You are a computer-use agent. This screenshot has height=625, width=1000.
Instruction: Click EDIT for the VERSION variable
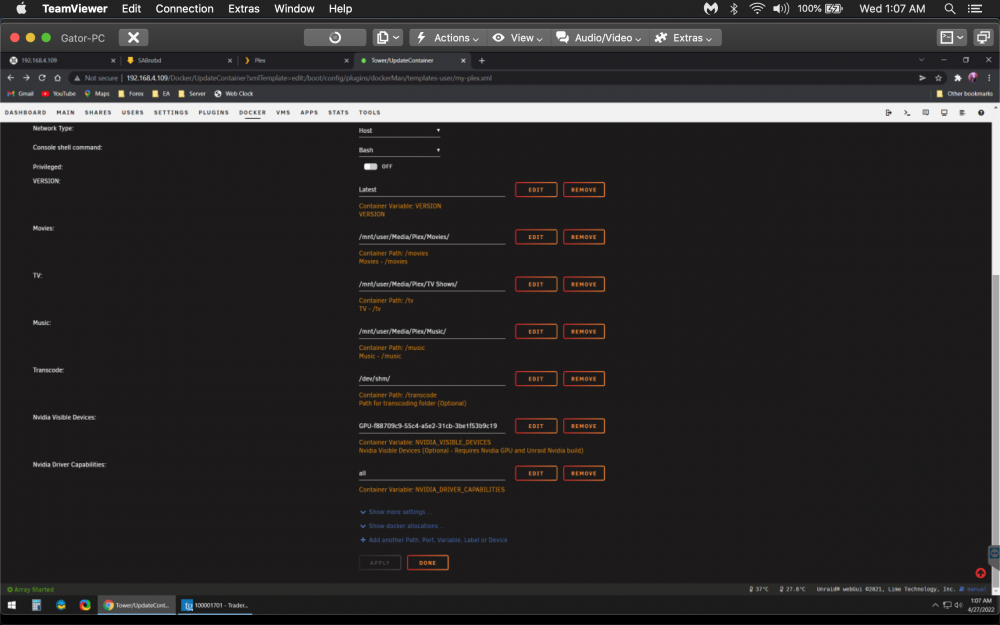(536, 190)
